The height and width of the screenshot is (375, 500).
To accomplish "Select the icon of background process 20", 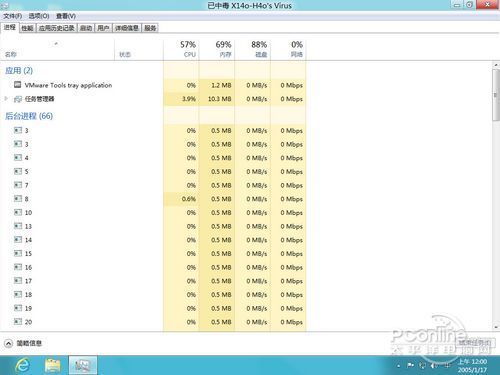I will (18, 322).
